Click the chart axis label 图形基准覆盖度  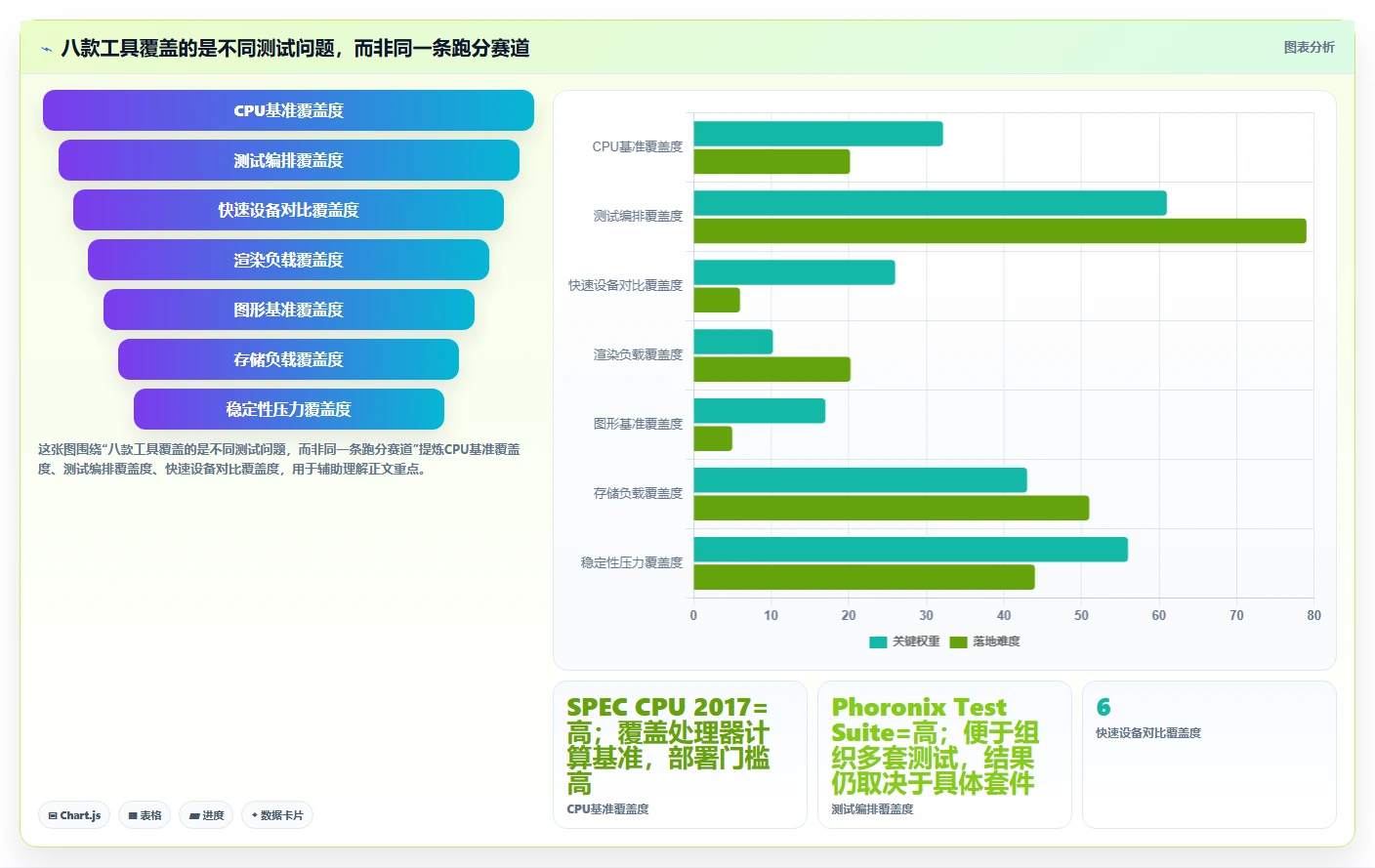pos(638,425)
